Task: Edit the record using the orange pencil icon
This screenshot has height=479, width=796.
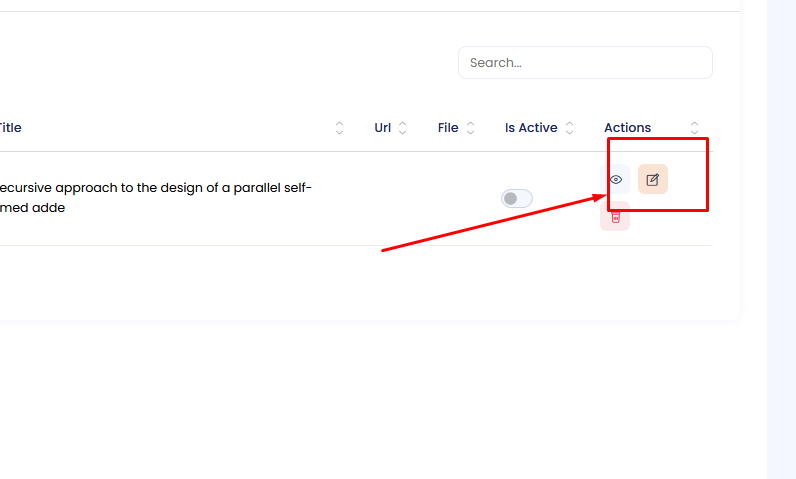Action: [x=653, y=180]
